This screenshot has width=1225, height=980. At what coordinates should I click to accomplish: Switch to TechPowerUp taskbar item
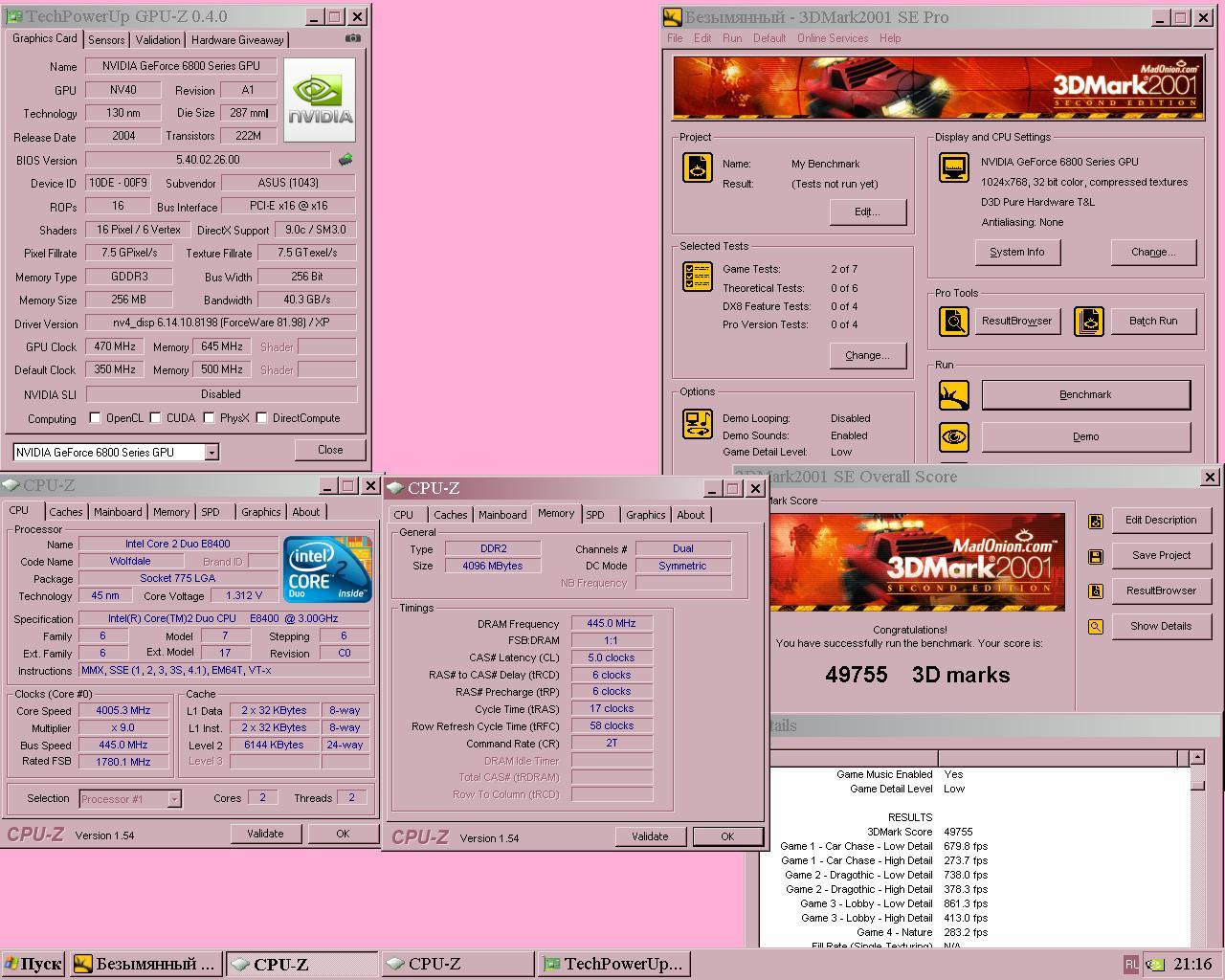[612, 964]
